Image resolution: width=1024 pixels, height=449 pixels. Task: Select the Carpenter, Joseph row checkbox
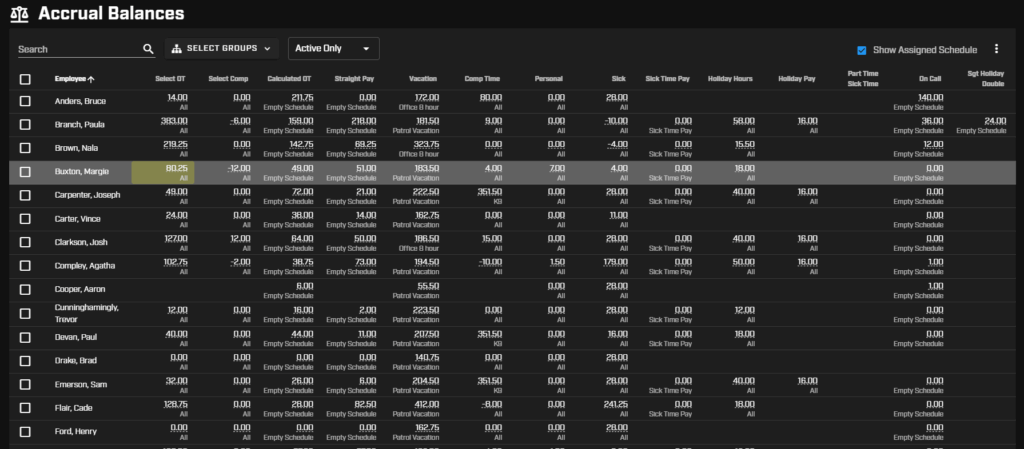click(x=25, y=195)
